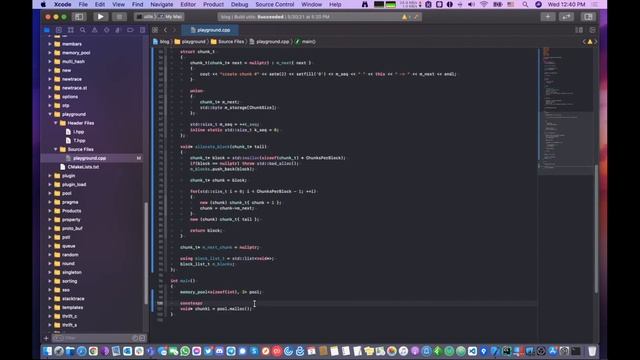
Task: Click Source Files in the jump bar
Action: (x=227, y=42)
